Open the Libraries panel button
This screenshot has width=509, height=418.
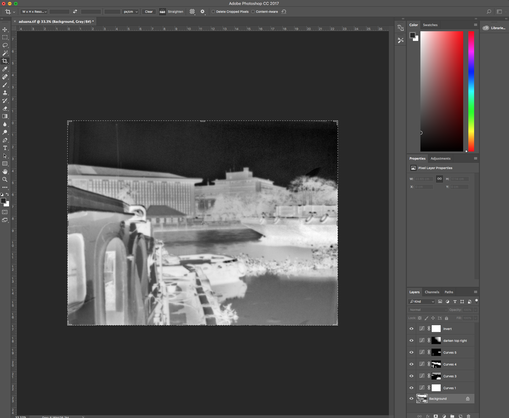point(494,28)
